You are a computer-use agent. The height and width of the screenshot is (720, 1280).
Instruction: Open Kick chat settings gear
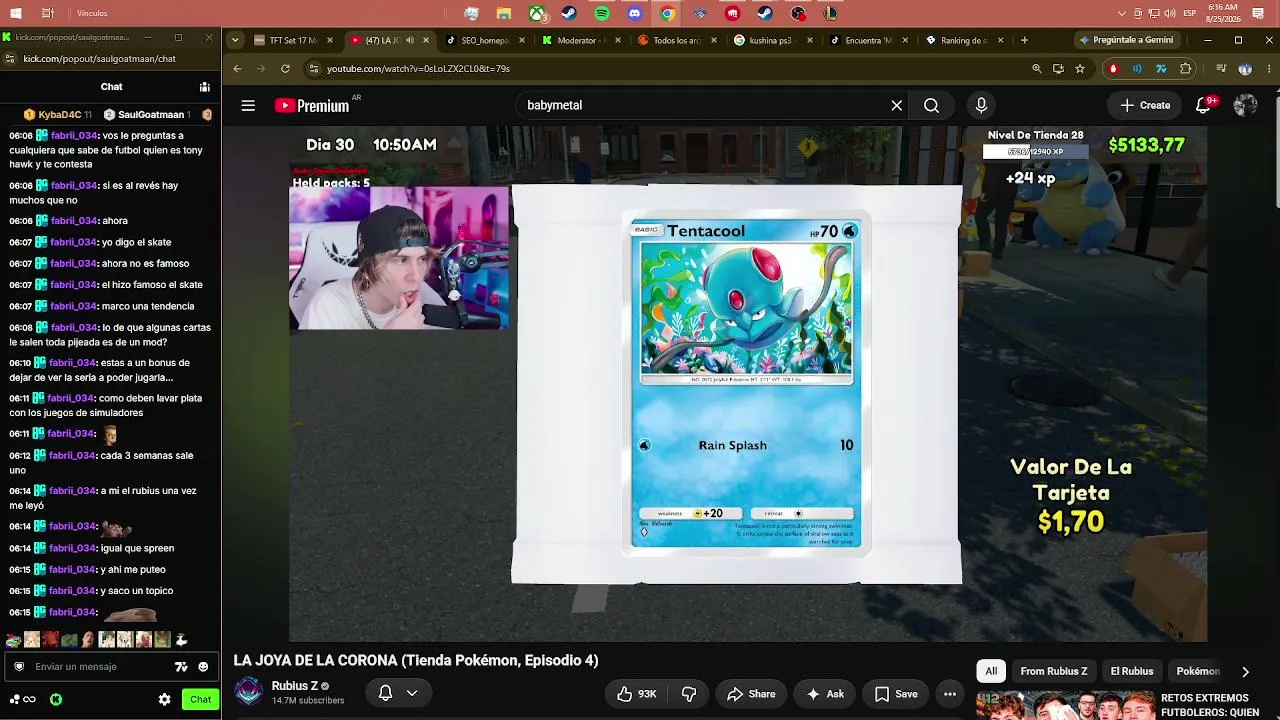pyautogui.click(x=165, y=700)
